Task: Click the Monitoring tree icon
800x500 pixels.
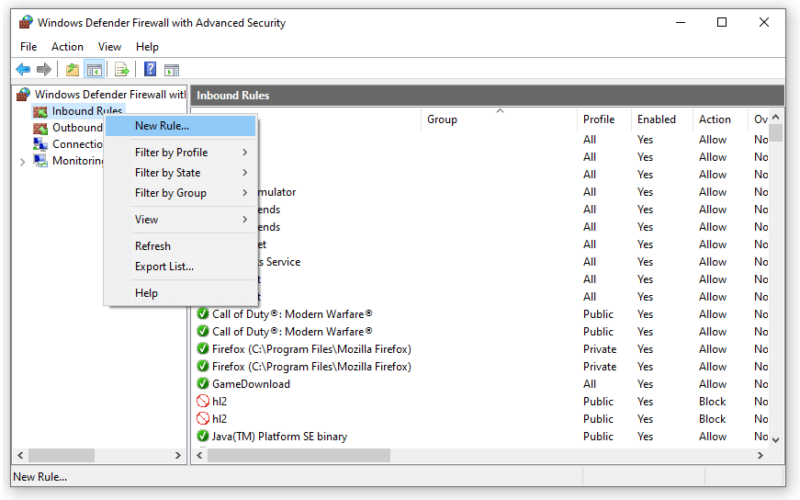Action: point(40,160)
